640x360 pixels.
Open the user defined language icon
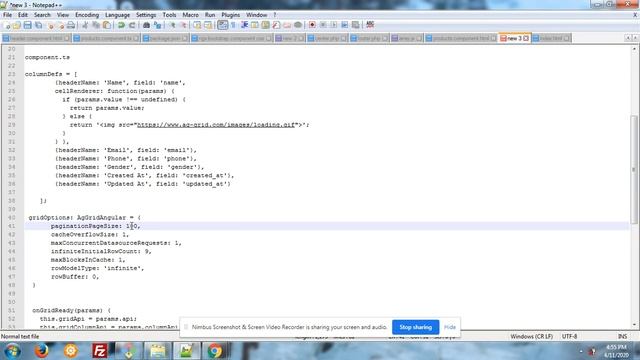click(255, 25)
